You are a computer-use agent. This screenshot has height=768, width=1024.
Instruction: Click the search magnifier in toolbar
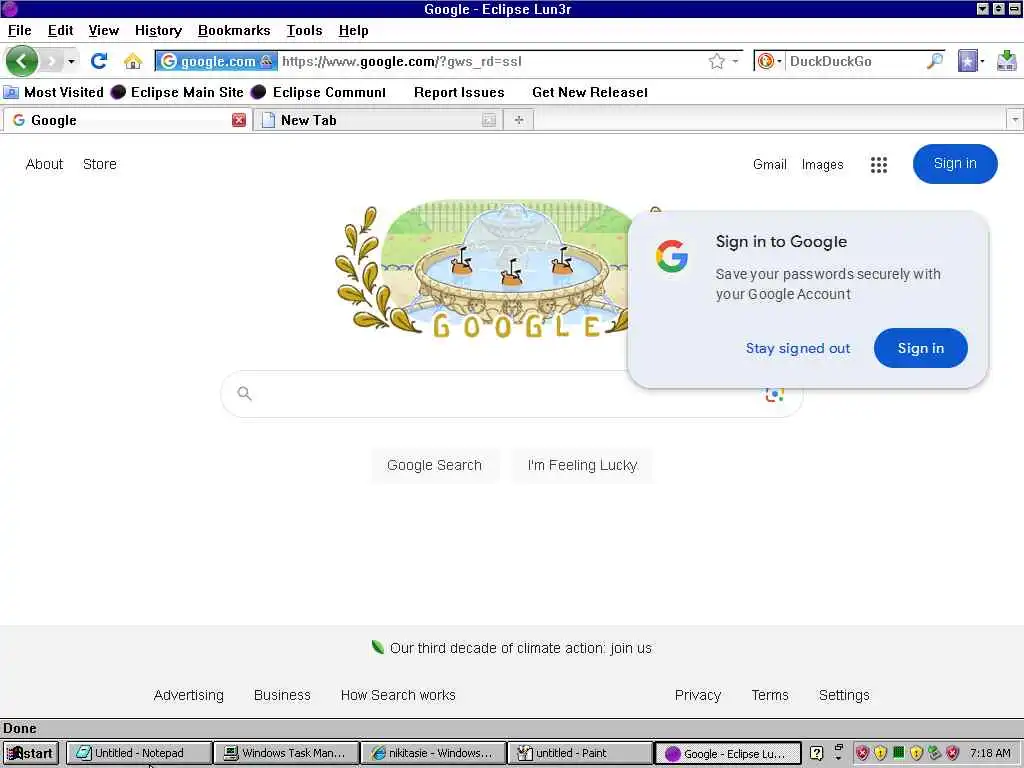935,61
